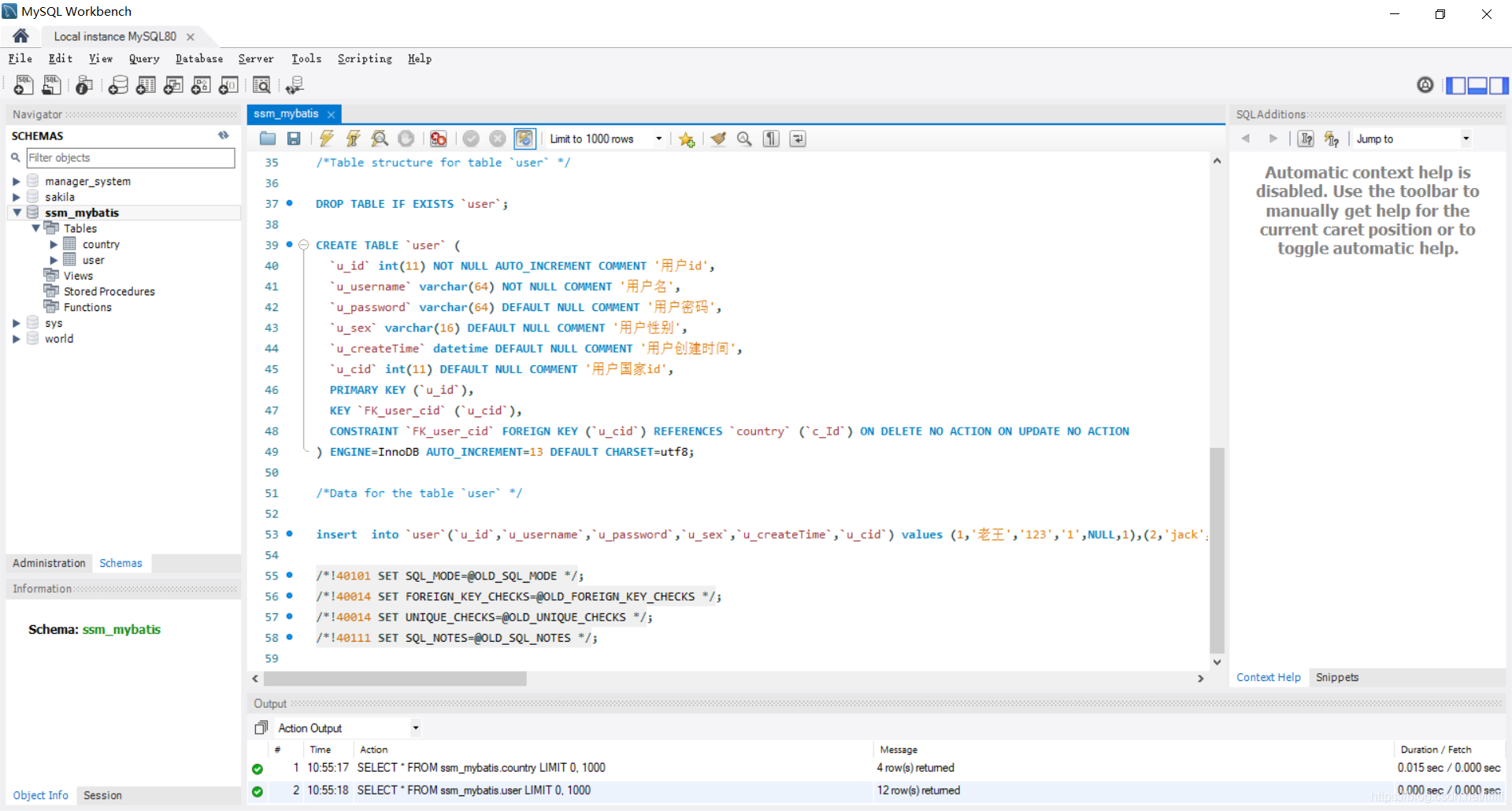Switch to the Session tab
The image size is (1512, 811).
click(102, 795)
